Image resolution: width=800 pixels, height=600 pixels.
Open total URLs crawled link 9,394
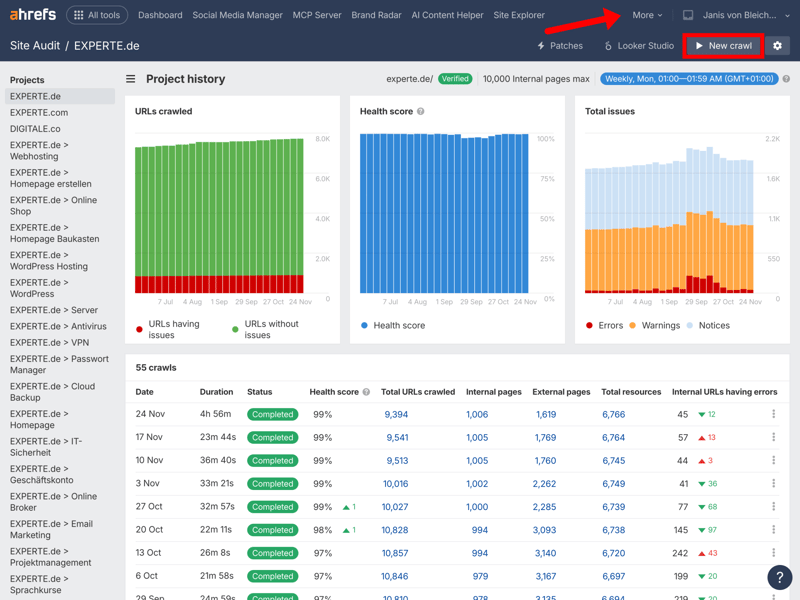click(x=395, y=414)
